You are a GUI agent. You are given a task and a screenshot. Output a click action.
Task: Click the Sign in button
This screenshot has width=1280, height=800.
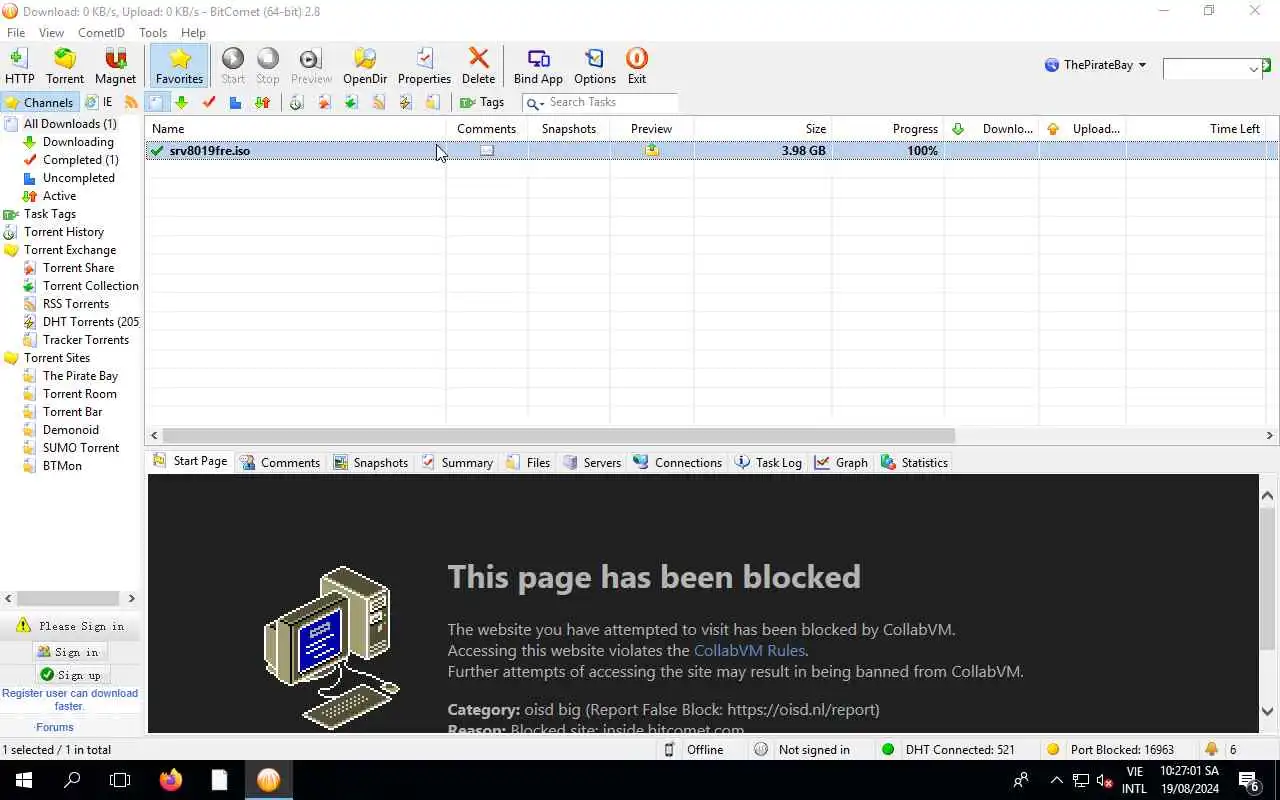tap(69, 652)
